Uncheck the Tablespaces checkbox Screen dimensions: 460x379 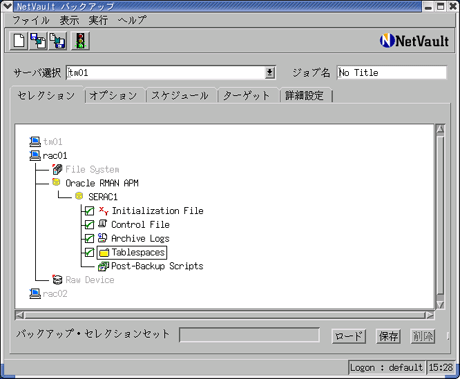tap(89, 252)
